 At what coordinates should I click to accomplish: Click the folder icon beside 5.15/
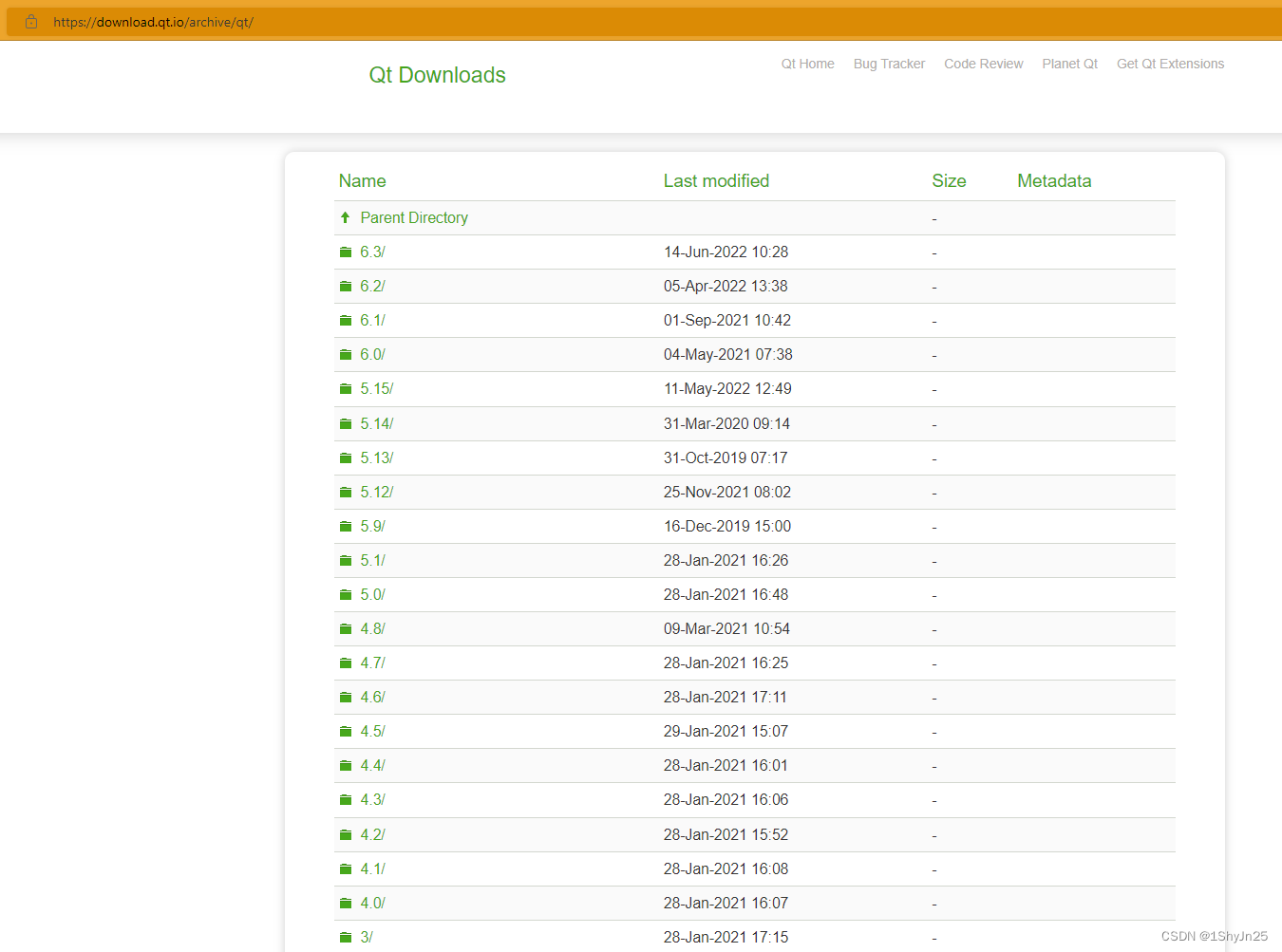[346, 389]
